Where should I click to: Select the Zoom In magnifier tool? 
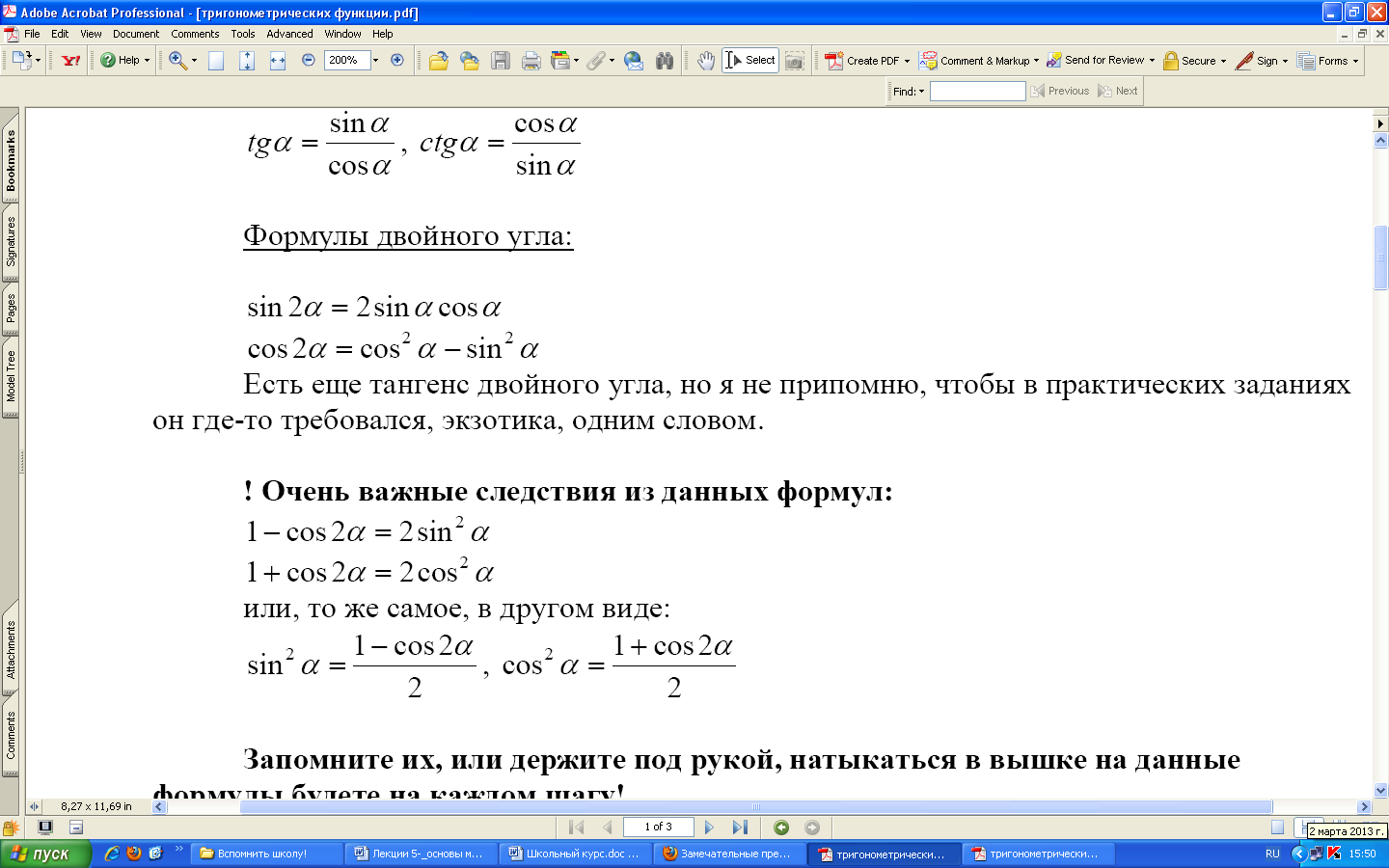(x=177, y=60)
